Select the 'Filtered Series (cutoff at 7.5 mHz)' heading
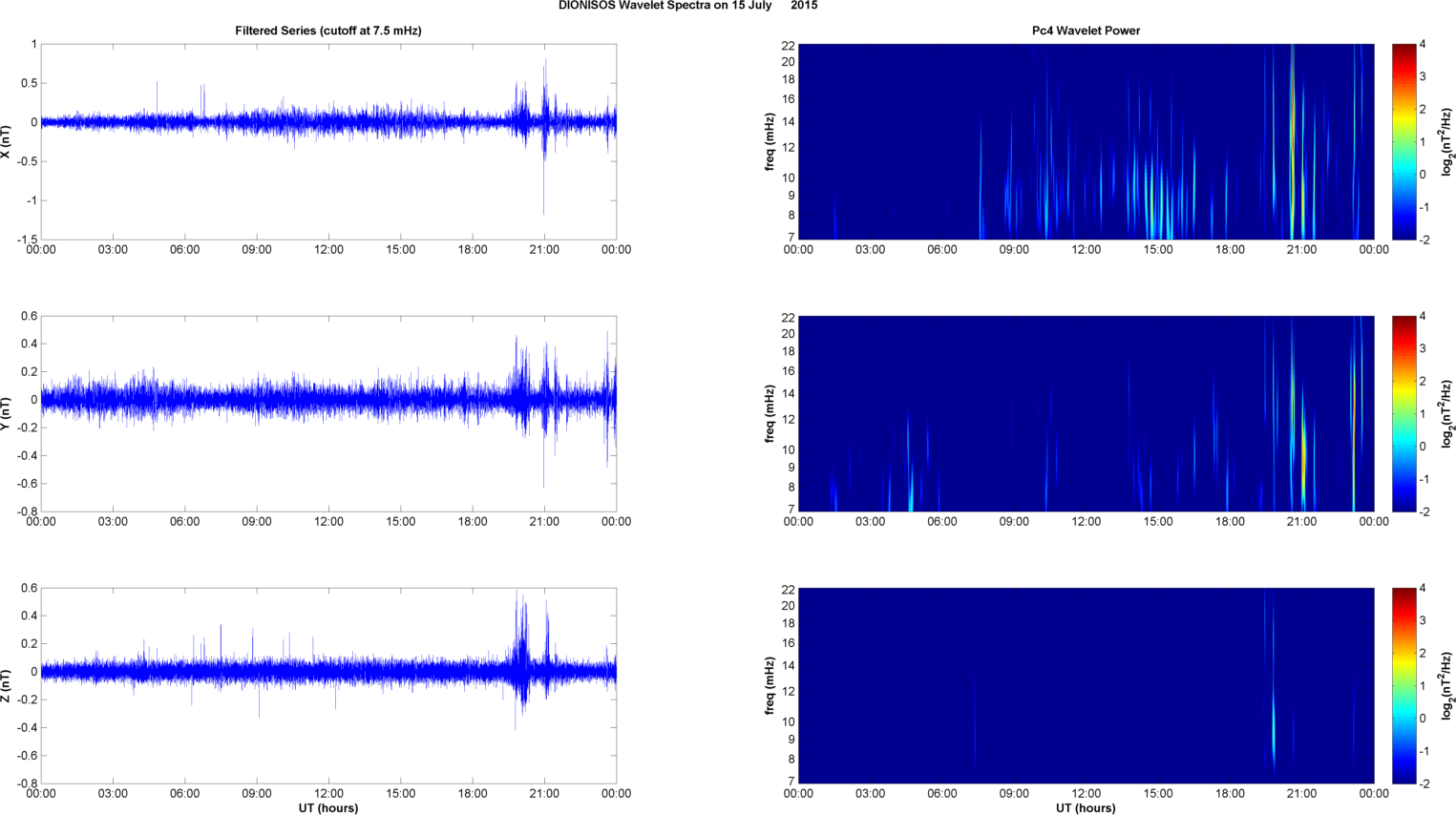 (328, 31)
